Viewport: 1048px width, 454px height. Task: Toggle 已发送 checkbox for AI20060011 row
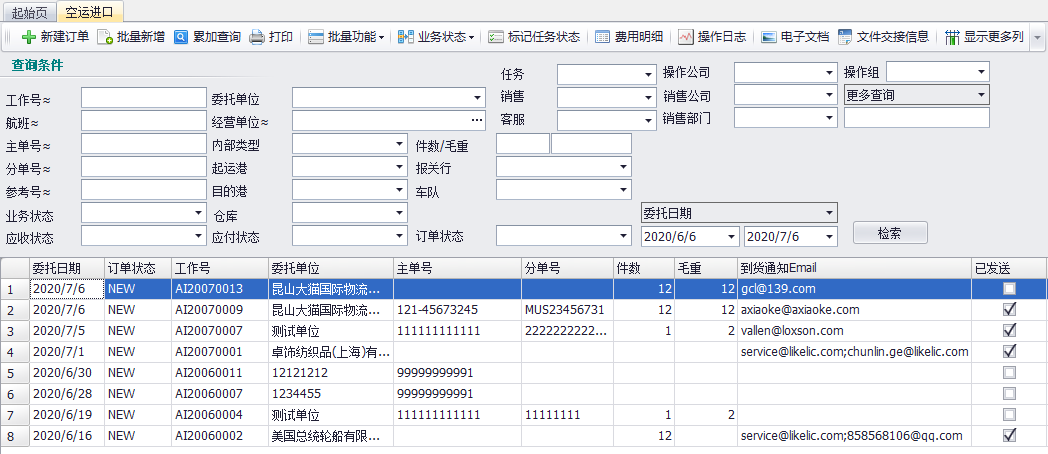tap(1009, 373)
